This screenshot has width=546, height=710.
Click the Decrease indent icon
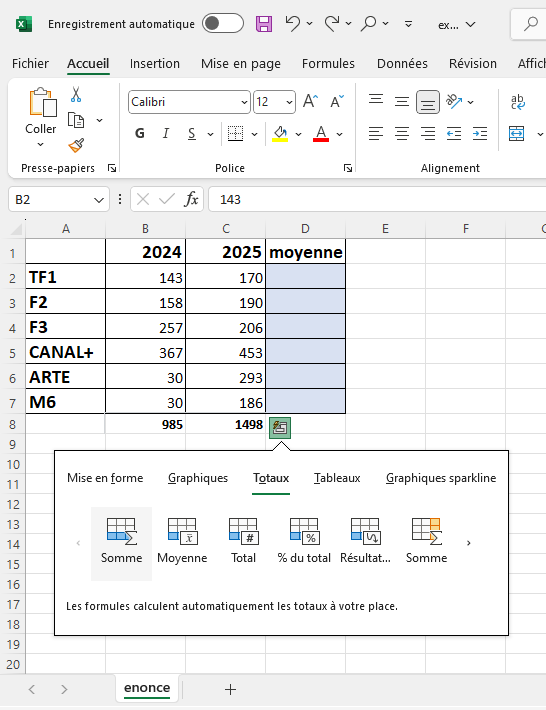click(x=454, y=134)
